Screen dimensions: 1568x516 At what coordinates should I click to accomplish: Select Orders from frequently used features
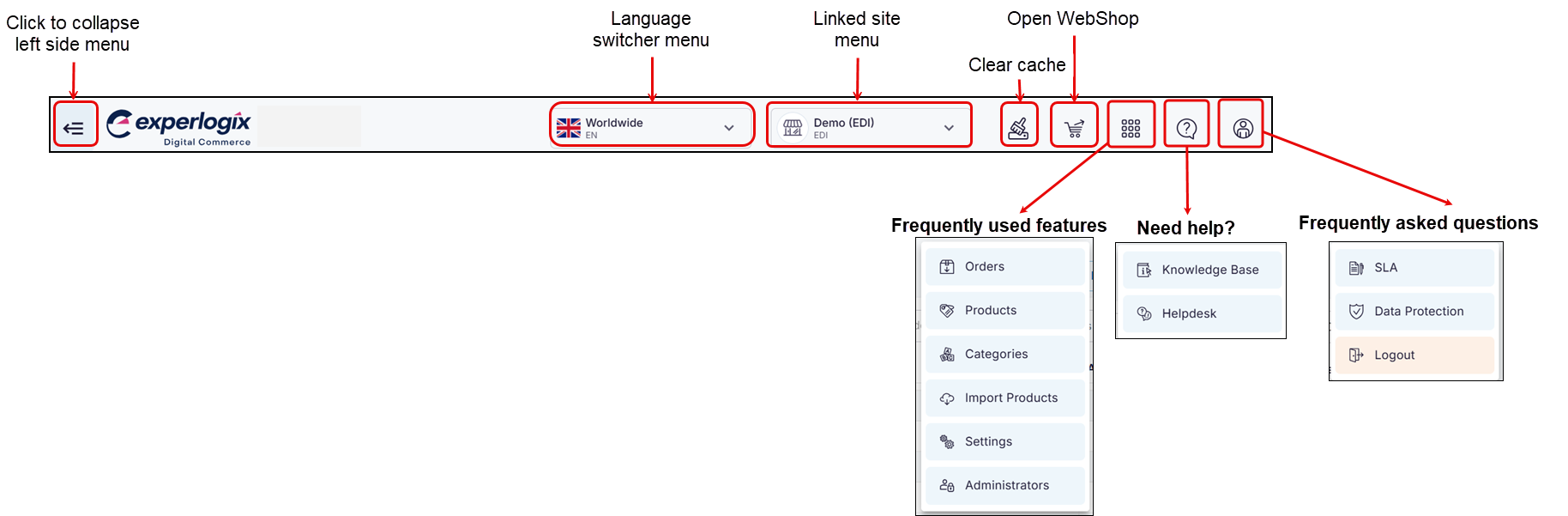[1004, 267]
